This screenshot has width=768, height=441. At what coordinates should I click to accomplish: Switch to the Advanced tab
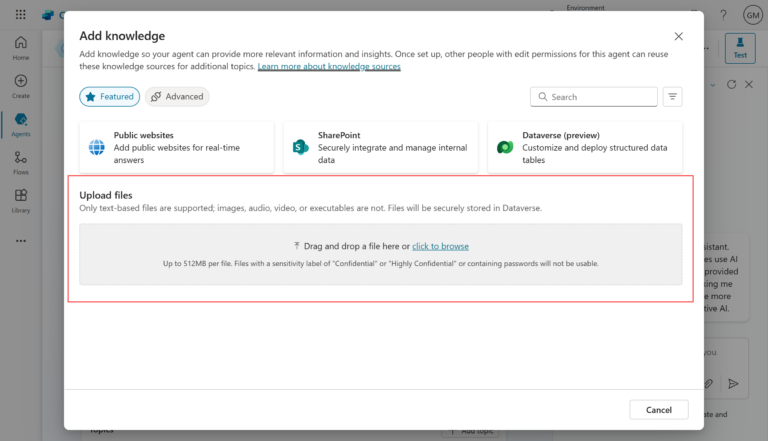(x=177, y=97)
